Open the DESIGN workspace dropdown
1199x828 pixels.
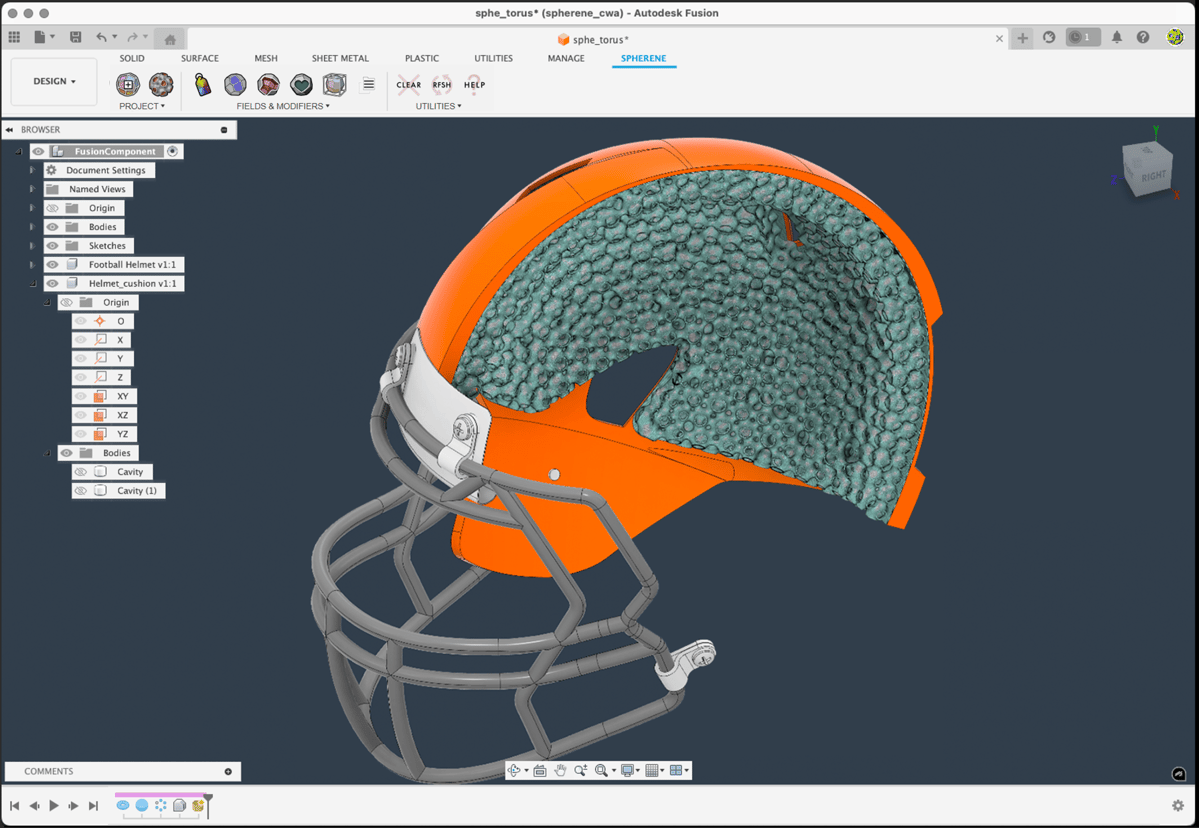[x=53, y=81]
